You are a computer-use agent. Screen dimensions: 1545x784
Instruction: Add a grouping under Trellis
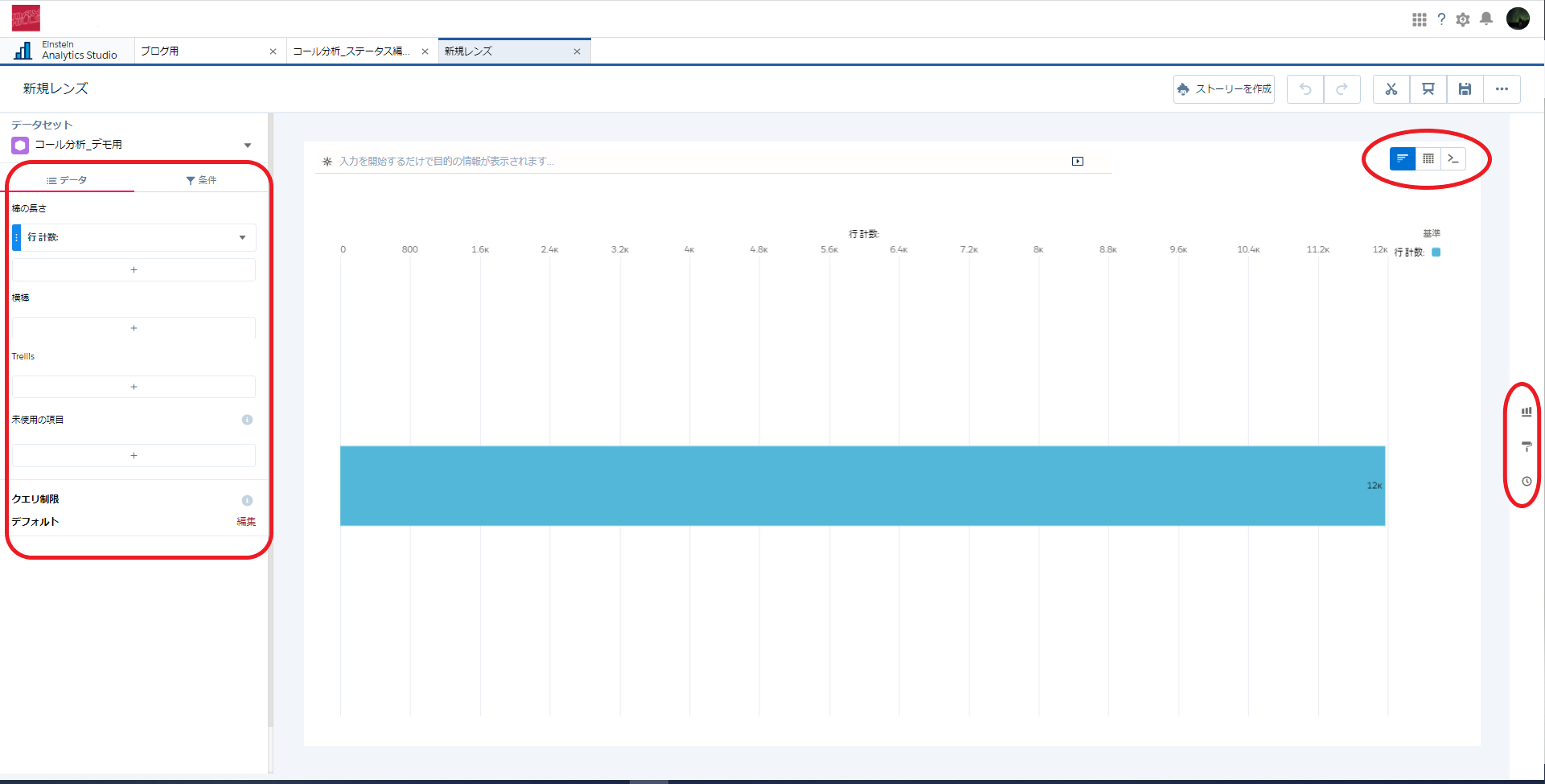[x=134, y=387]
